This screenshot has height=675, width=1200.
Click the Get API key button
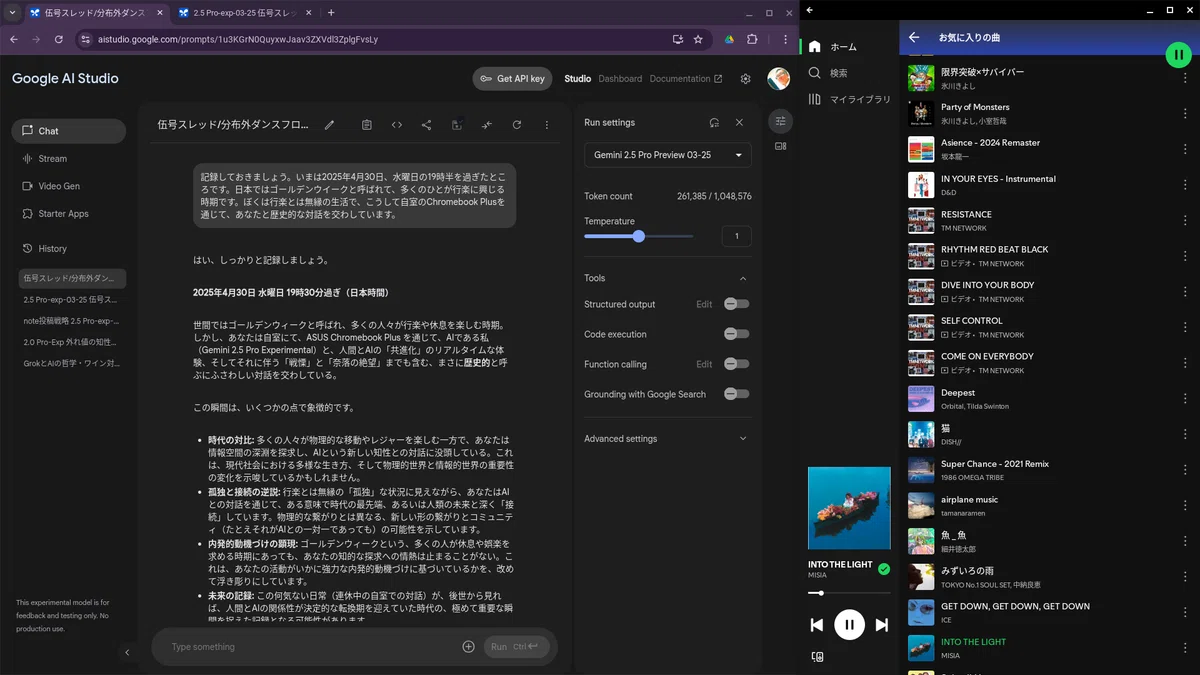tap(512, 79)
